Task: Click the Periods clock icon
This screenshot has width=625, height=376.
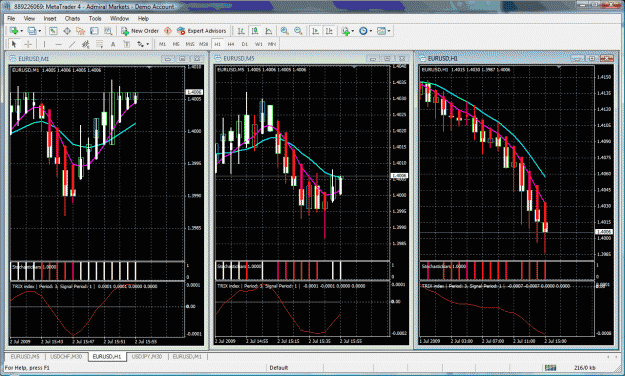Action: 363,31
